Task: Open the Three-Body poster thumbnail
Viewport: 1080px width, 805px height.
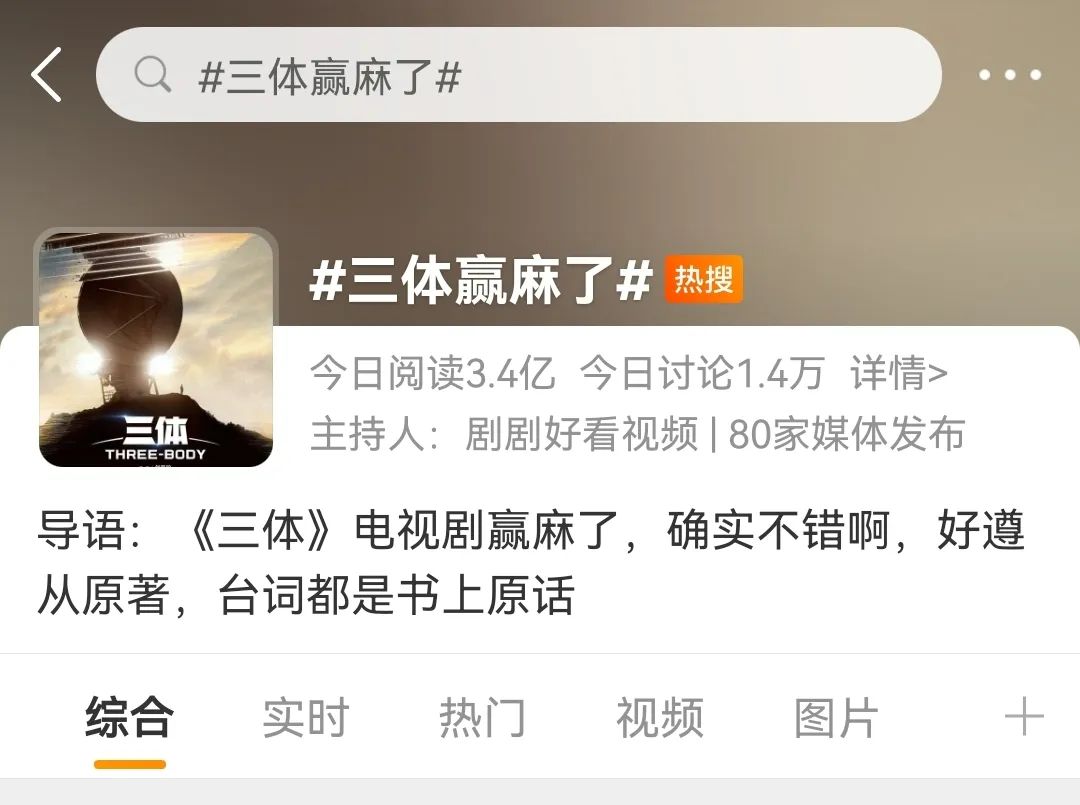Action: (156, 349)
